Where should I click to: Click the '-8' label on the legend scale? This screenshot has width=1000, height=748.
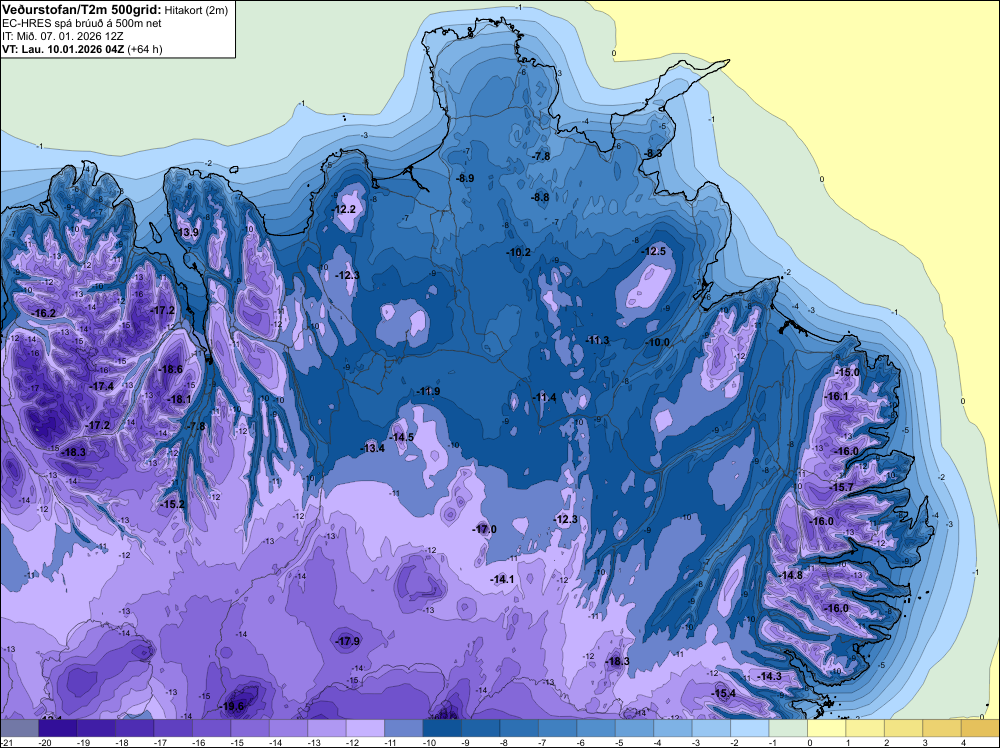point(505,743)
